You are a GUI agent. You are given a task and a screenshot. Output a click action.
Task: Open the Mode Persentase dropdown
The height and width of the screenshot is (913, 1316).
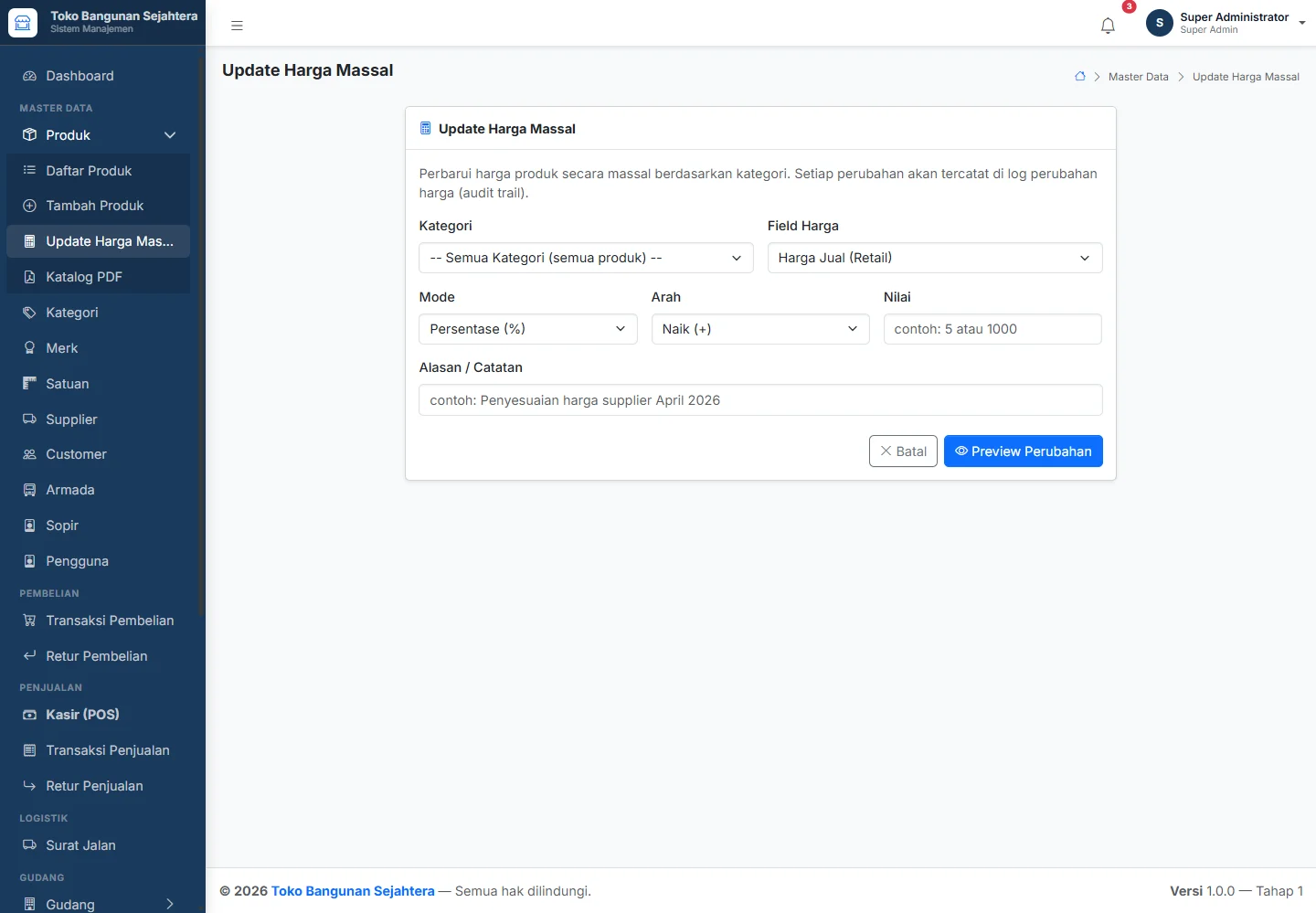[528, 329]
